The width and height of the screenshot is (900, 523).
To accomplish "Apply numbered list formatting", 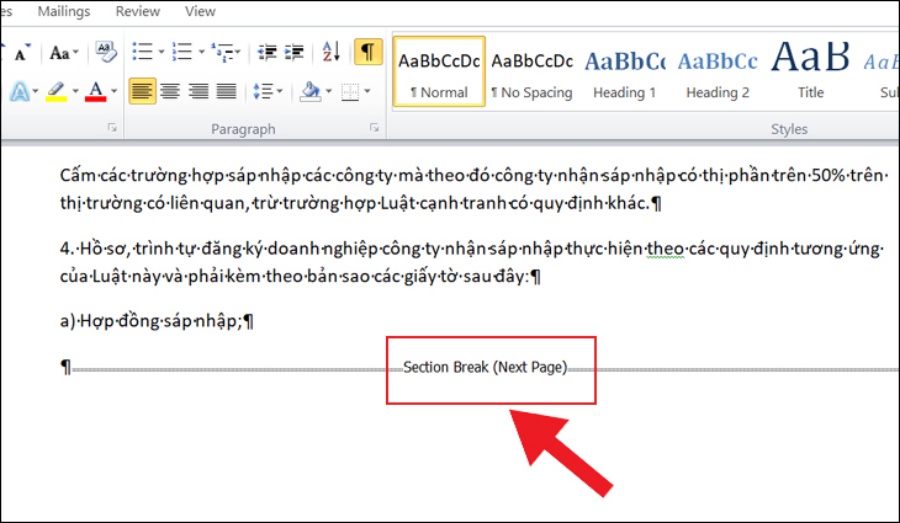I will (182, 52).
